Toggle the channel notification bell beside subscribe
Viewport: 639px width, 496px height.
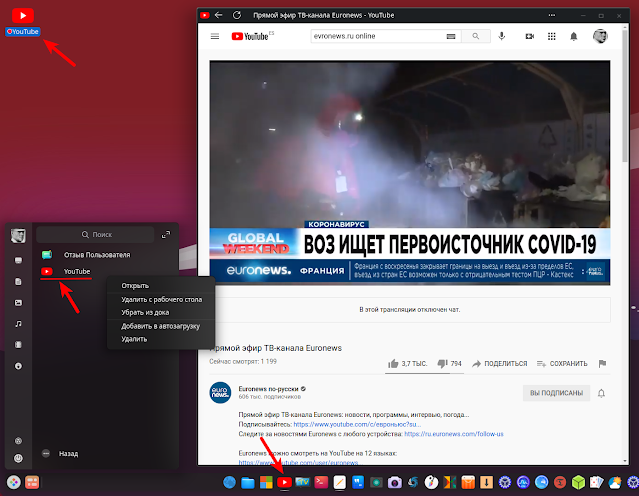tap(601, 393)
